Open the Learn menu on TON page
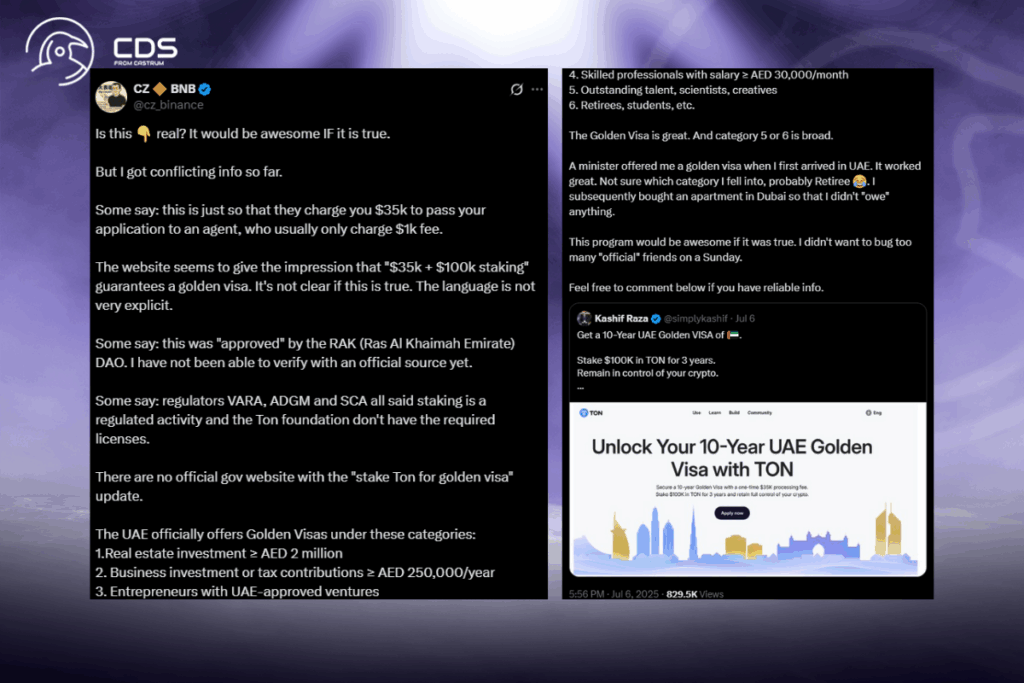This screenshot has width=1024, height=683. (x=715, y=412)
